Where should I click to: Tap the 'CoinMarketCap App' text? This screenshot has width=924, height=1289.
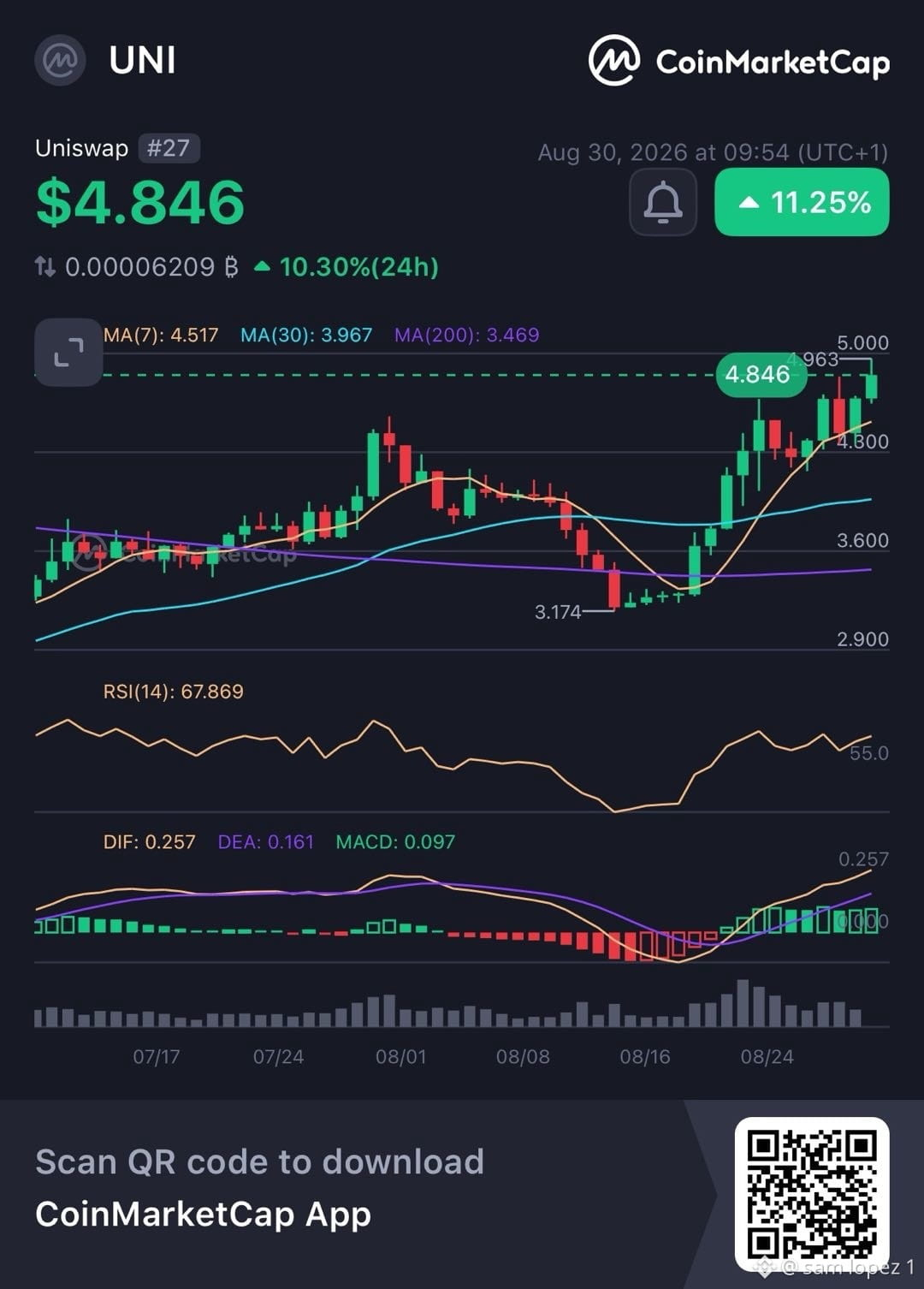(x=204, y=1215)
